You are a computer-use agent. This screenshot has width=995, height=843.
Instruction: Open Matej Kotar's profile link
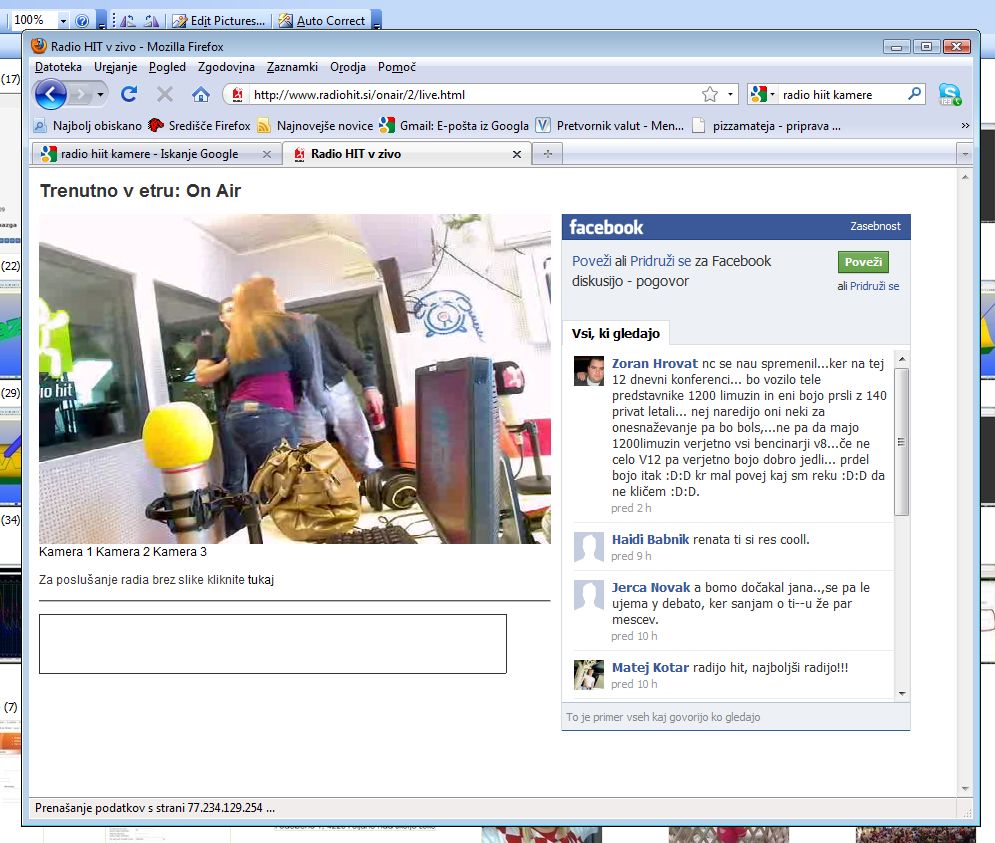pyautogui.click(x=650, y=667)
